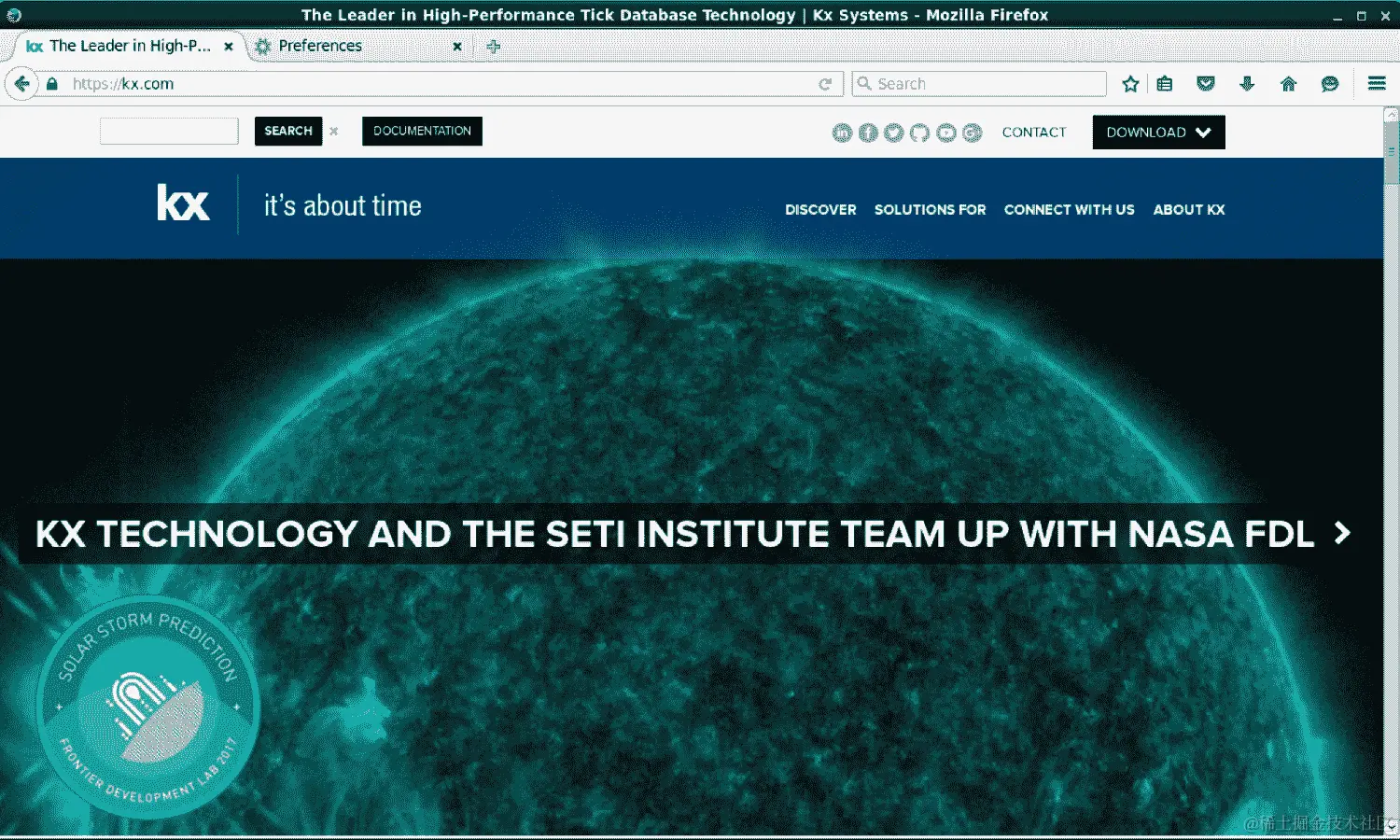Focus the website search text box
Image resolution: width=1400 pixels, height=840 pixels.
pyautogui.click(x=169, y=131)
